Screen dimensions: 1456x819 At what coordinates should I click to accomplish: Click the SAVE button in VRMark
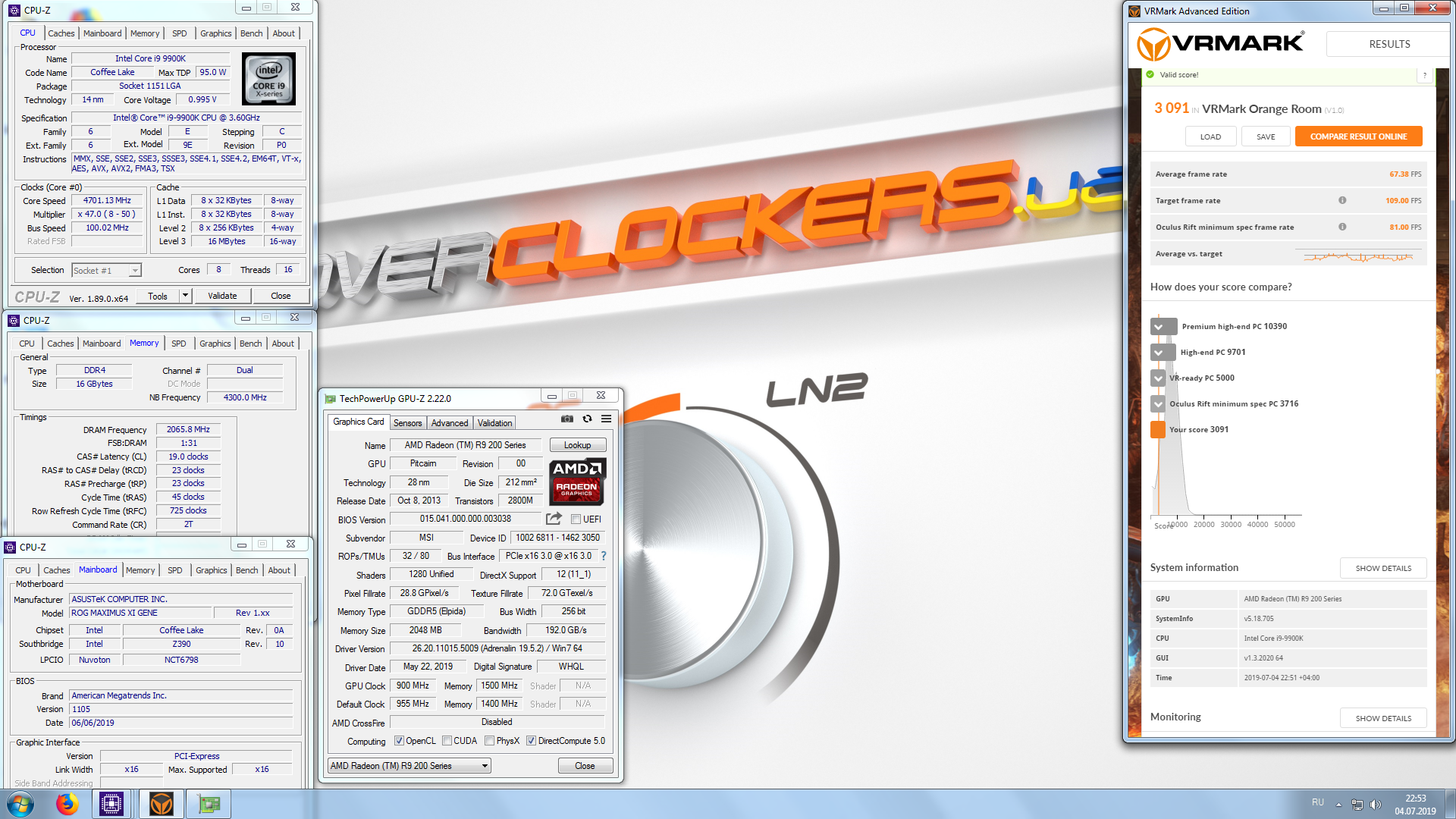click(x=1266, y=136)
